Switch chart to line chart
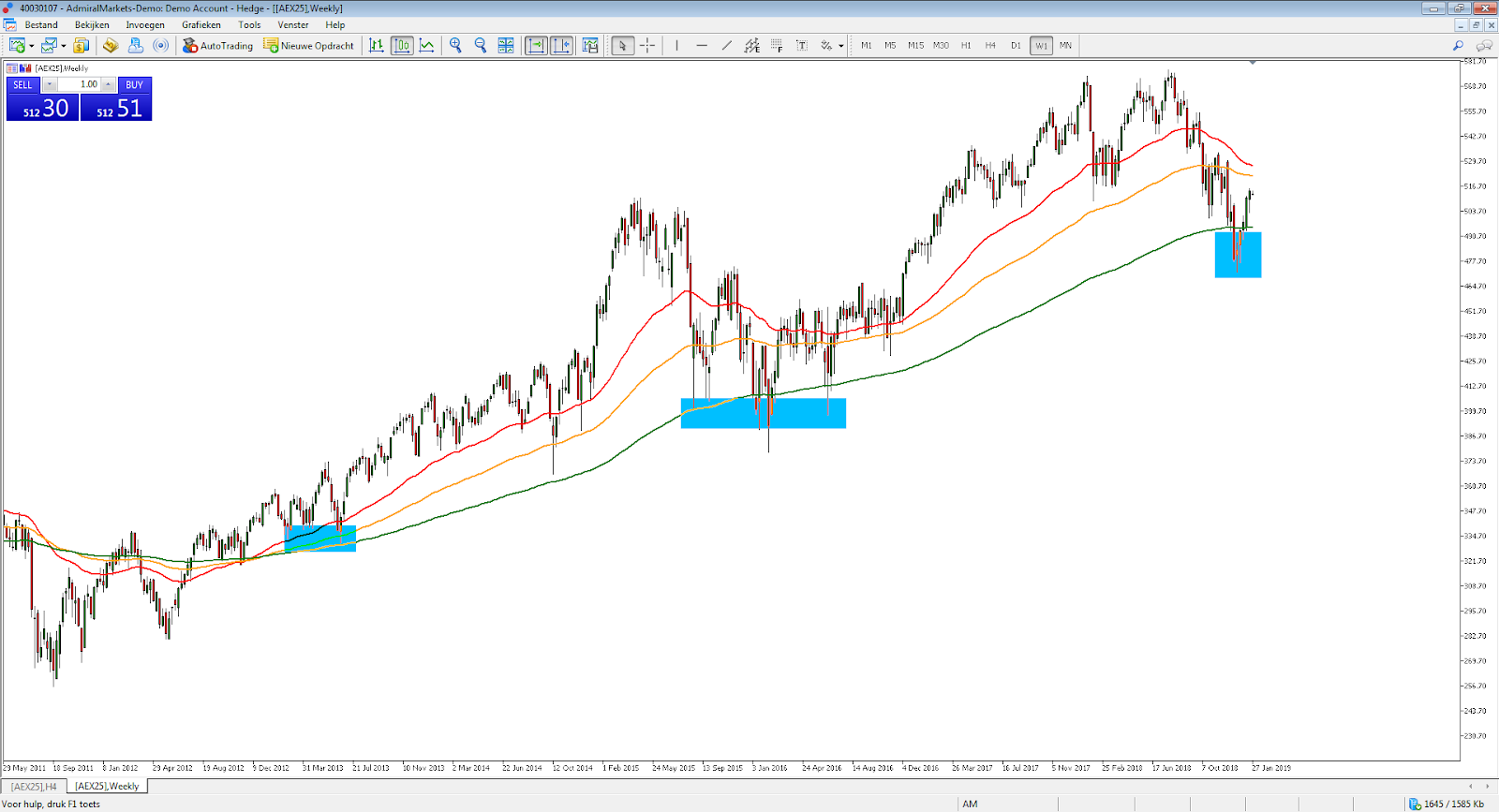1499x812 pixels. 427,45
